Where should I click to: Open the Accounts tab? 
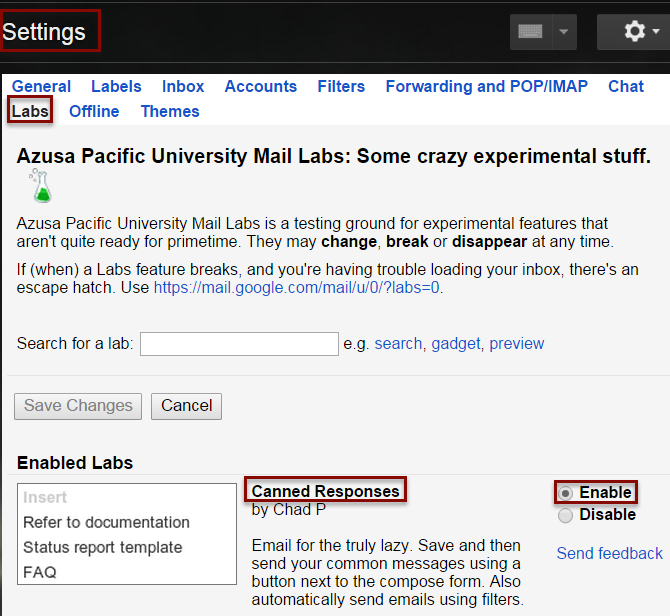point(261,86)
